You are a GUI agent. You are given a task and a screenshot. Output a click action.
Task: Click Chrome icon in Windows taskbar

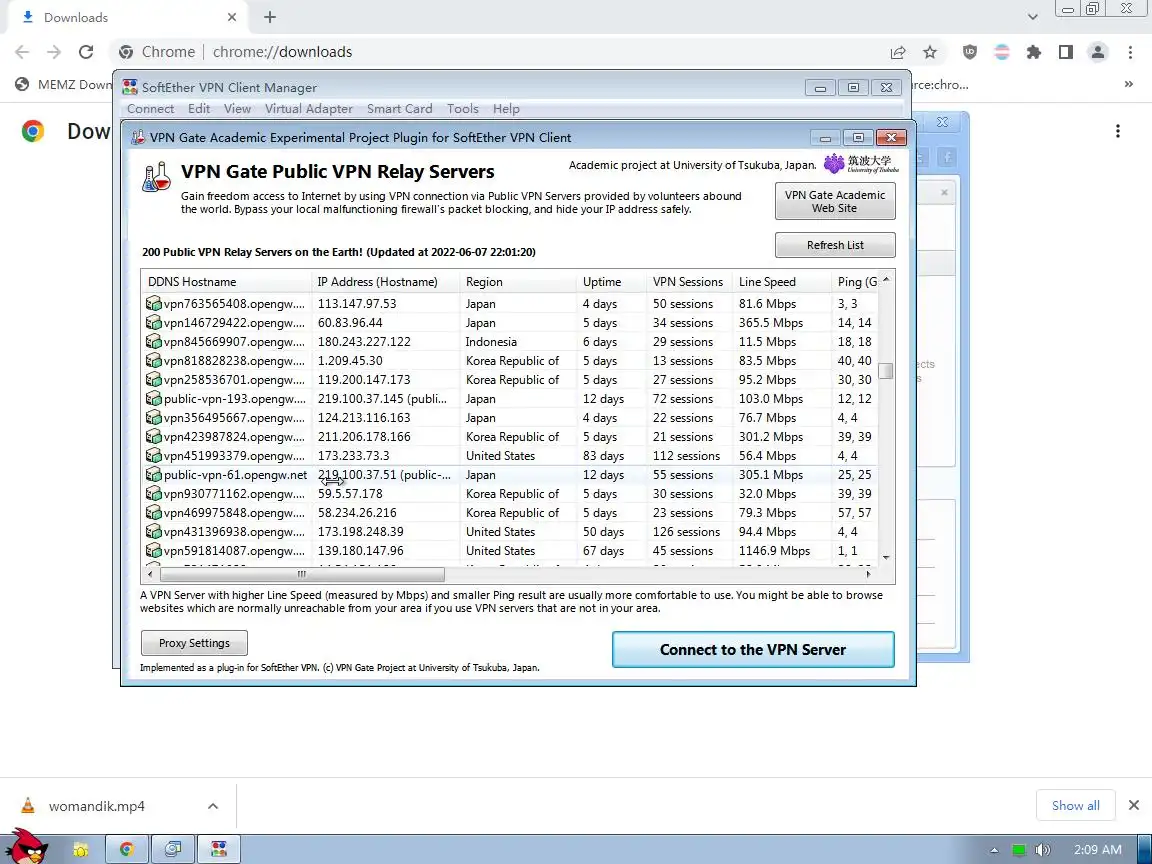(127, 849)
